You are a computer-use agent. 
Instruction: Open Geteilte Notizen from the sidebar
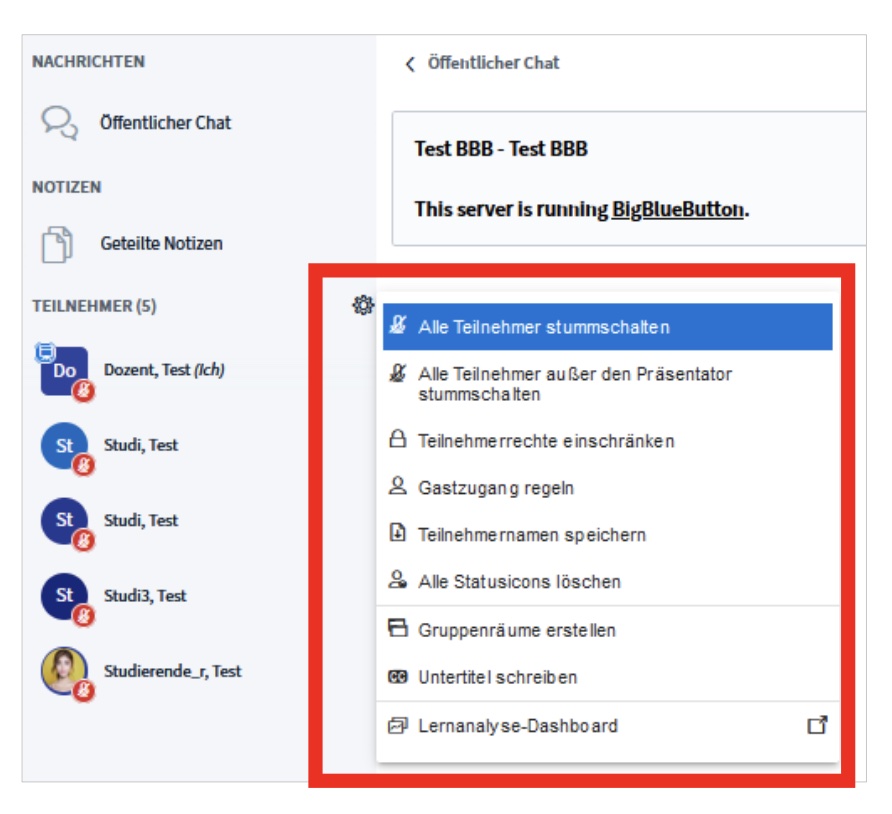161,244
